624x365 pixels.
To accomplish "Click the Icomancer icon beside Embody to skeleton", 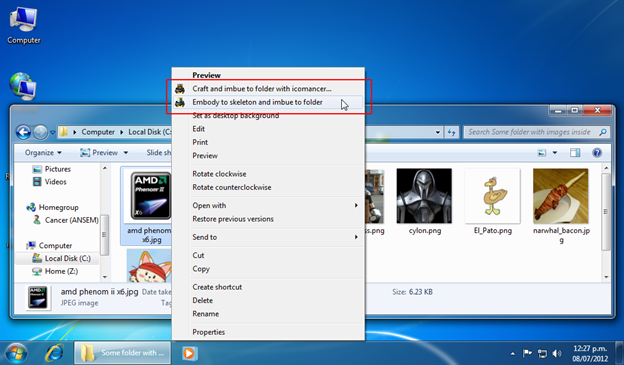I will pos(180,102).
